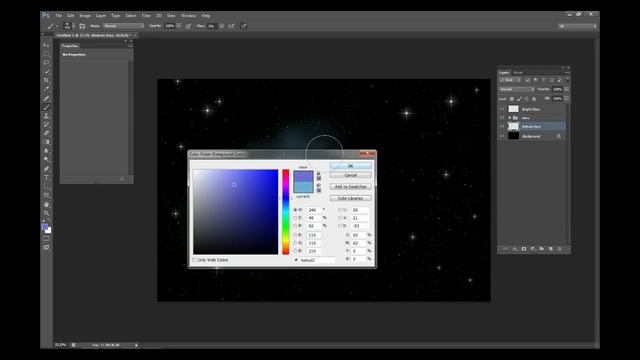Toggle the Brush panel in options bar

coord(82,26)
